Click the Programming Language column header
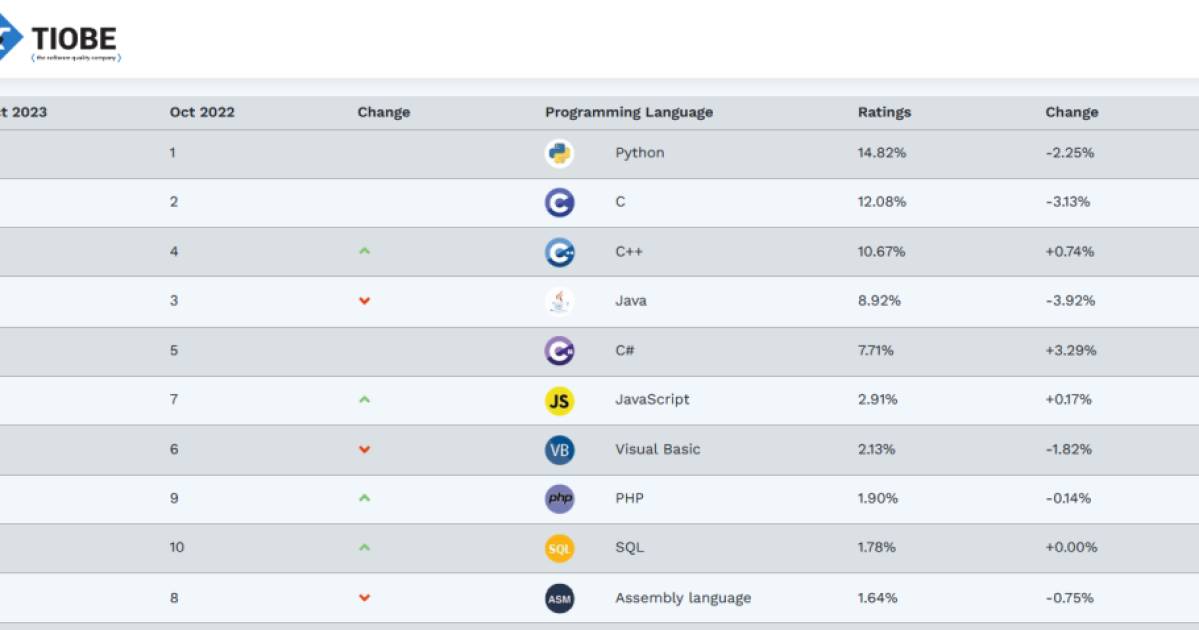1199x630 pixels. point(629,112)
